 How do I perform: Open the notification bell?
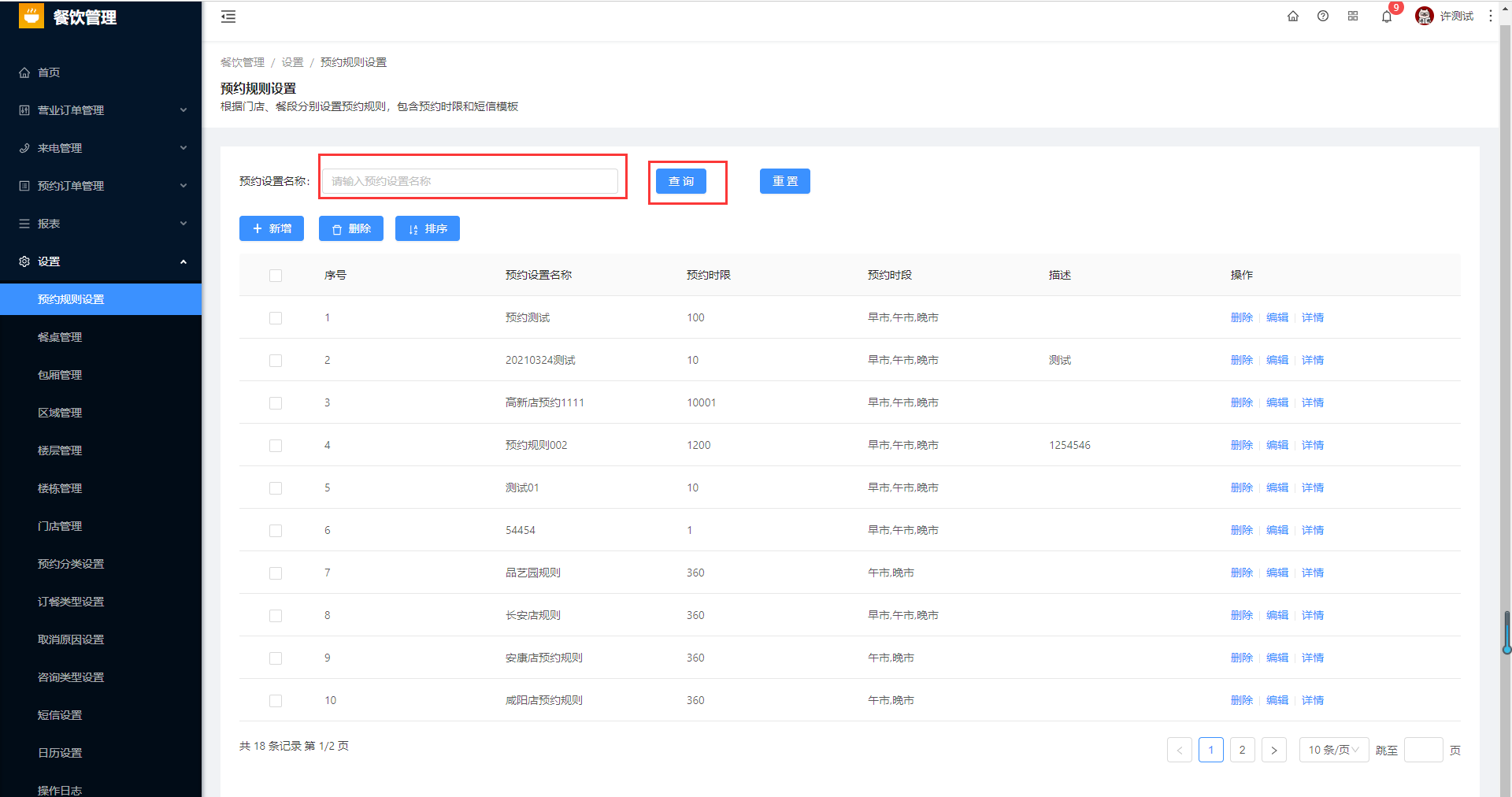tap(1387, 17)
